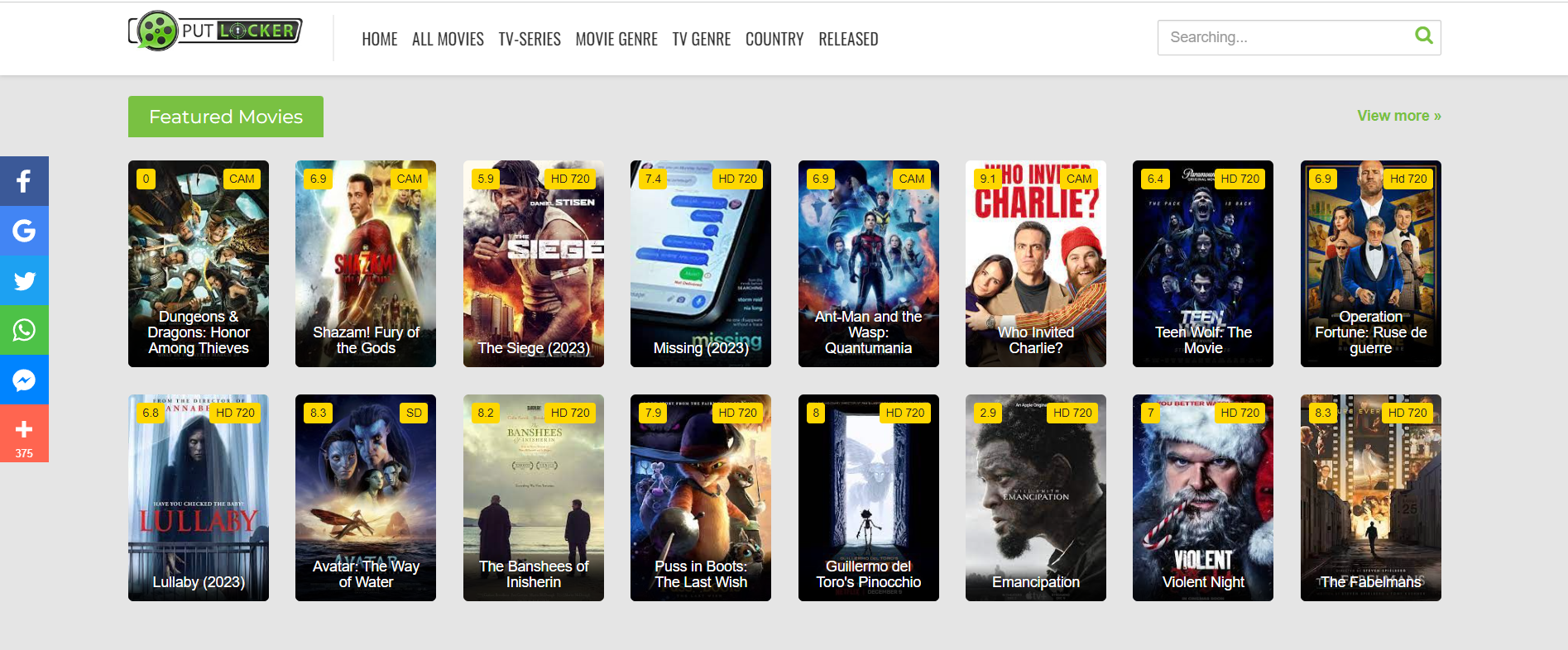Viewport: 1568px width, 650px height.
Task: Open Teen Wolf: The Movie poster
Action: point(1203,264)
